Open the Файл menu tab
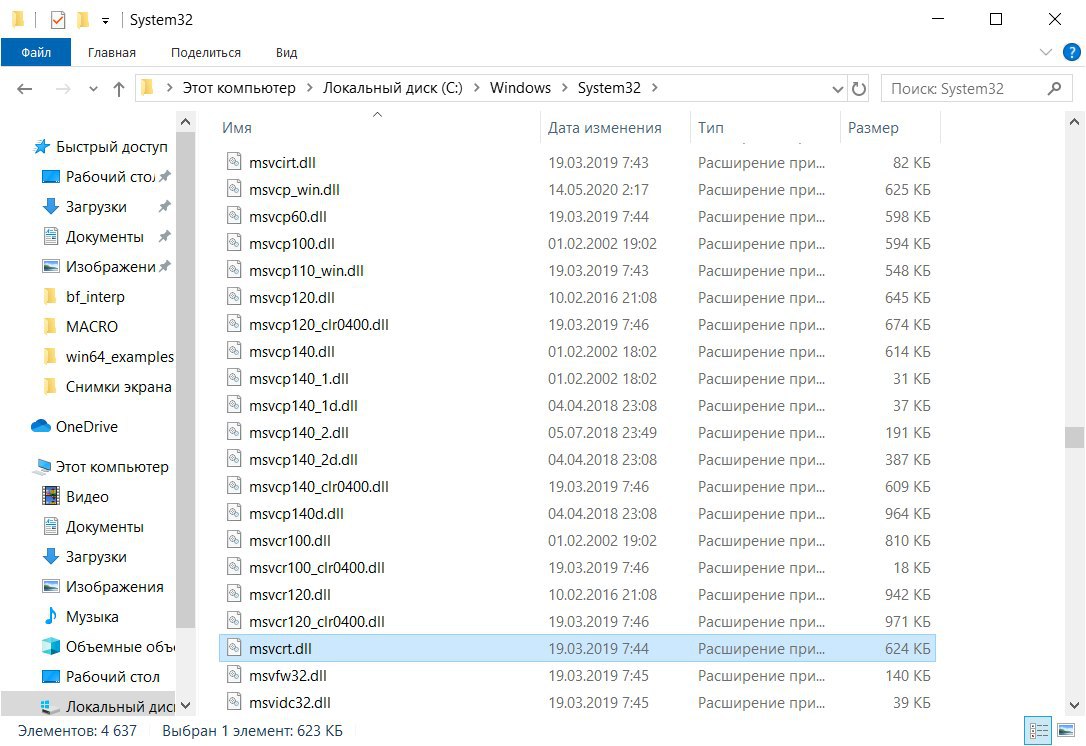 point(36,53)
